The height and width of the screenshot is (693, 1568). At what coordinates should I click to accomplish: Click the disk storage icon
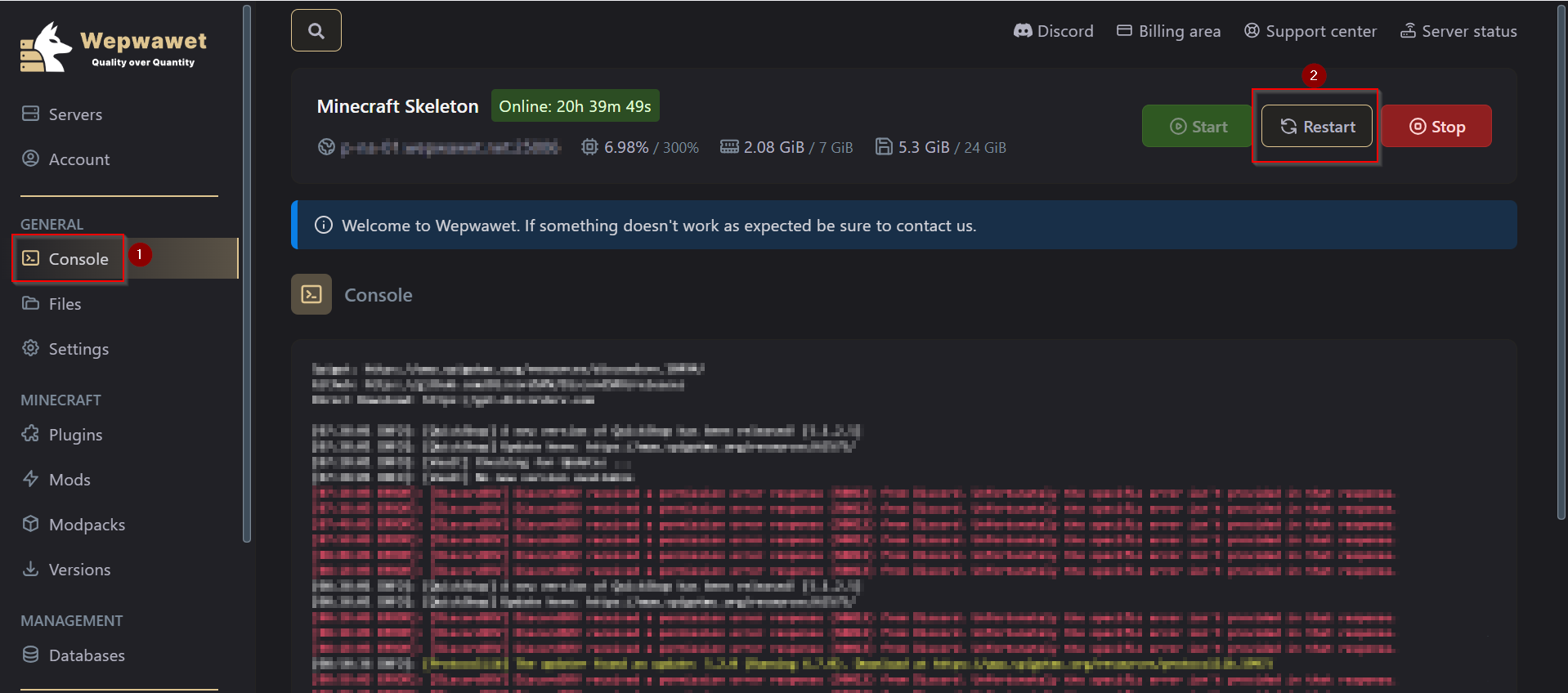[x=884, y=147]
